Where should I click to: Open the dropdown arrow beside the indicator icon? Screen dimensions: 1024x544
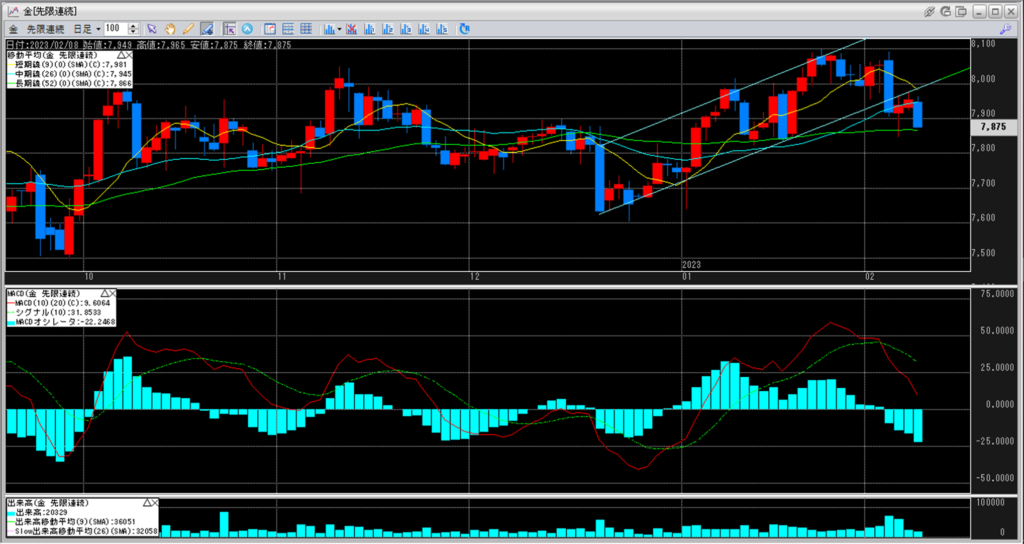click(x=340, y=29)
